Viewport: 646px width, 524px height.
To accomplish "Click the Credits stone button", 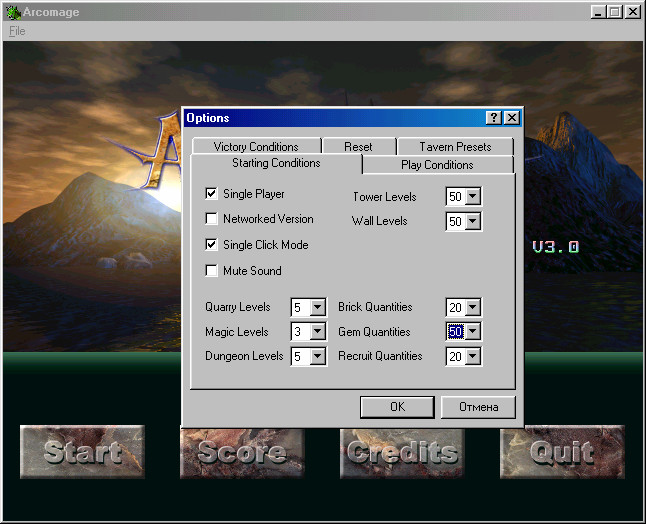I will coord(402,453).
